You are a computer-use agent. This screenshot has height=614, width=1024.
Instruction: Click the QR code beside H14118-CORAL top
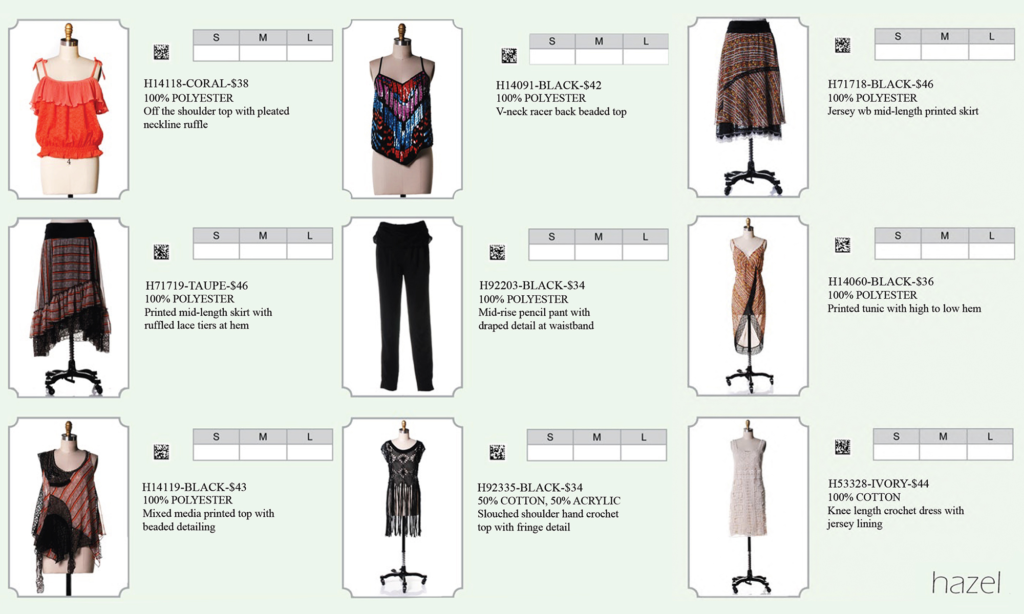[161, 52]
